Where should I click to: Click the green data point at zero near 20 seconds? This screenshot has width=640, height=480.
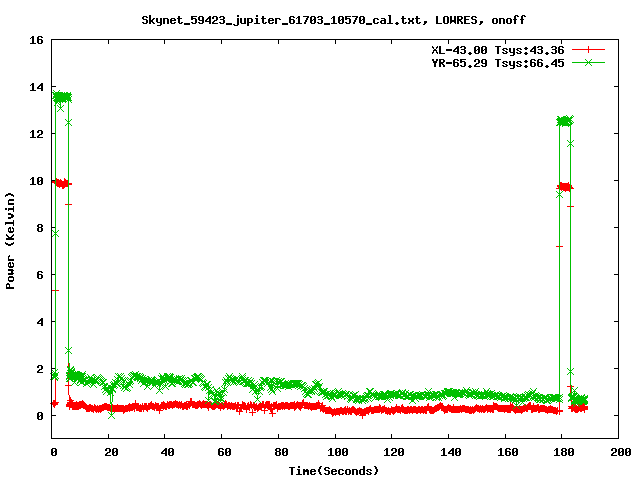(x=111, y=416)
